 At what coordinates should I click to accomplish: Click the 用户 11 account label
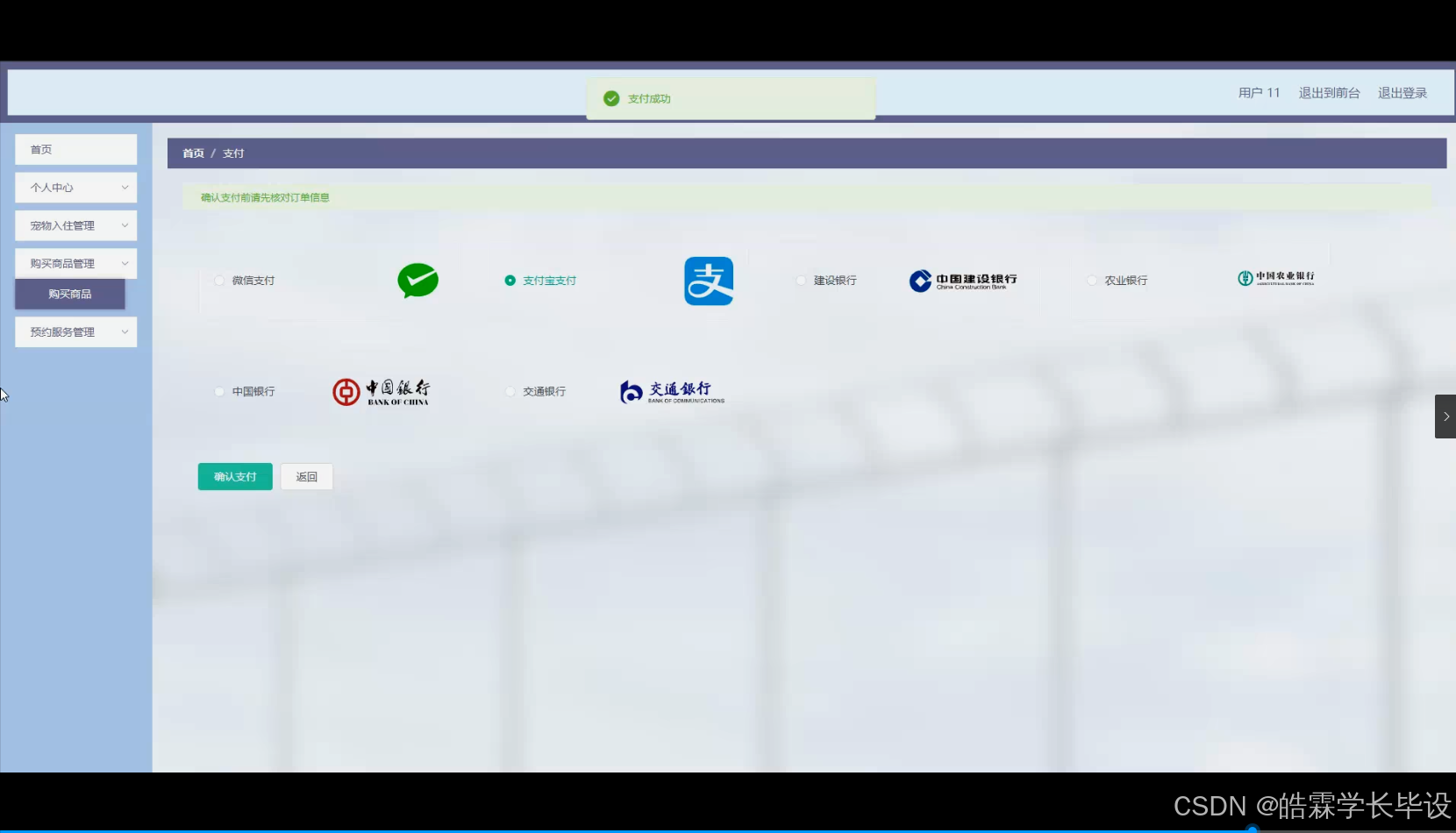click(1260, 93)
